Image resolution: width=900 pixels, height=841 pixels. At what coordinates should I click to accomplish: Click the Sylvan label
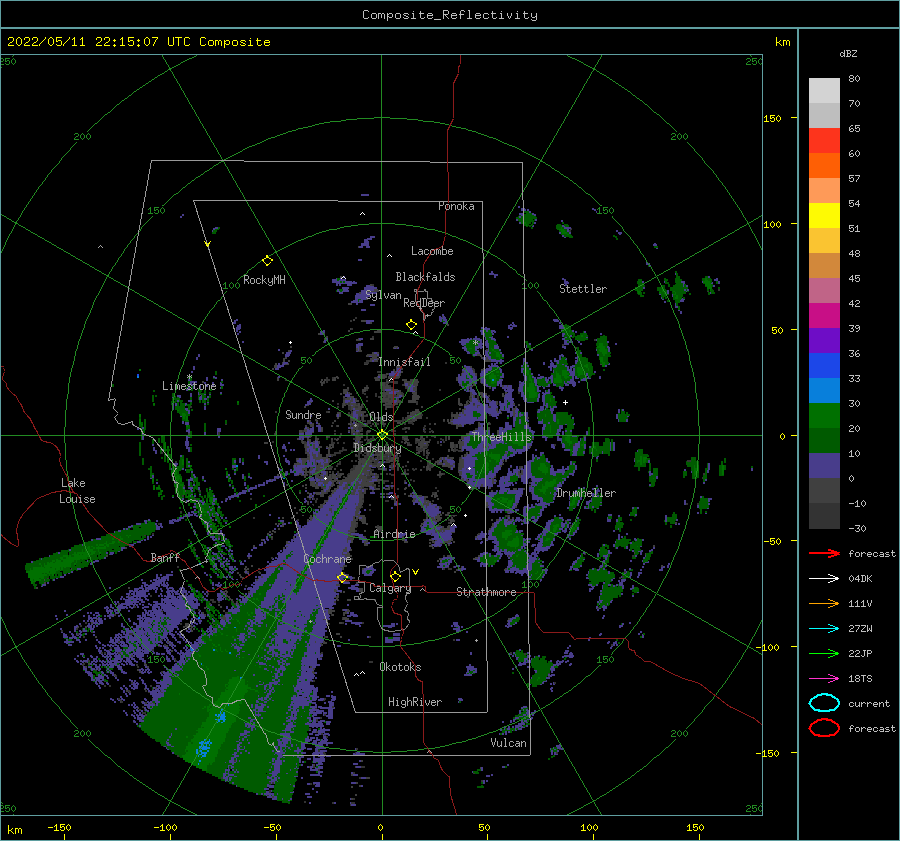click(383, 295)
